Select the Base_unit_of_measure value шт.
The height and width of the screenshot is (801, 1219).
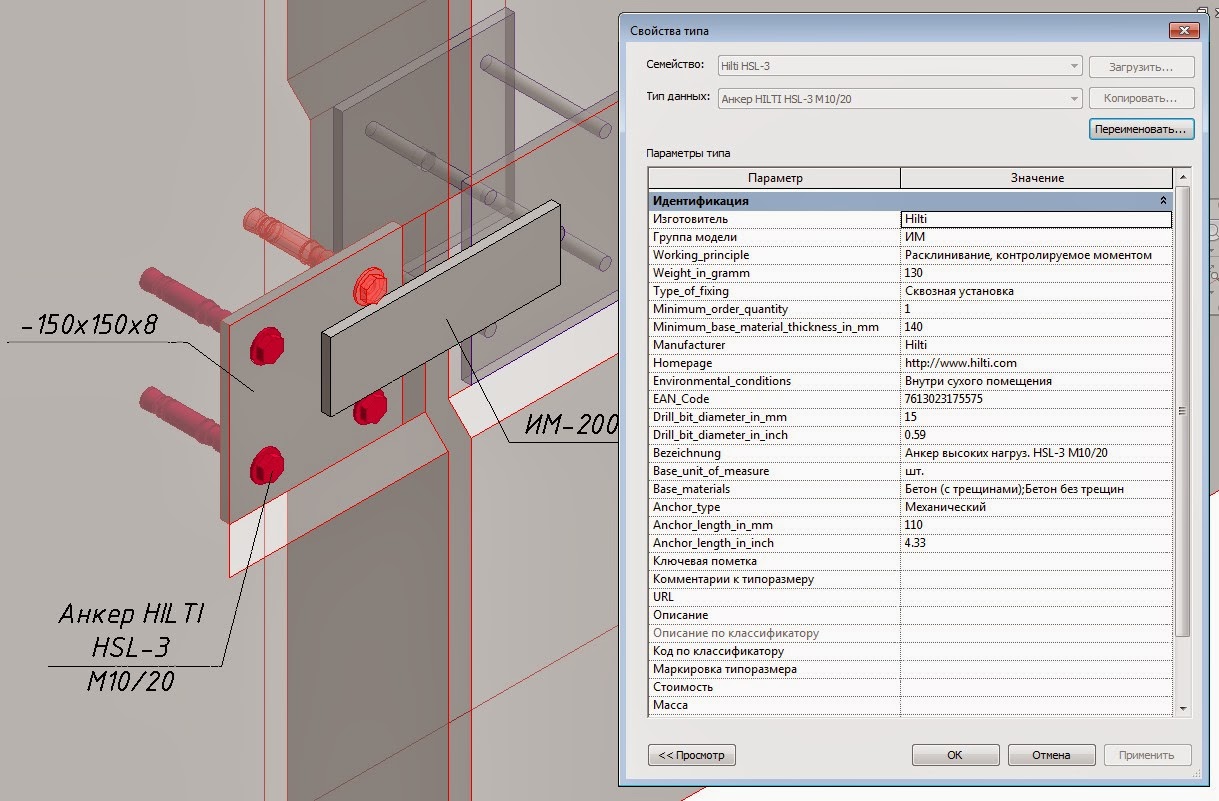point(1036,471)
